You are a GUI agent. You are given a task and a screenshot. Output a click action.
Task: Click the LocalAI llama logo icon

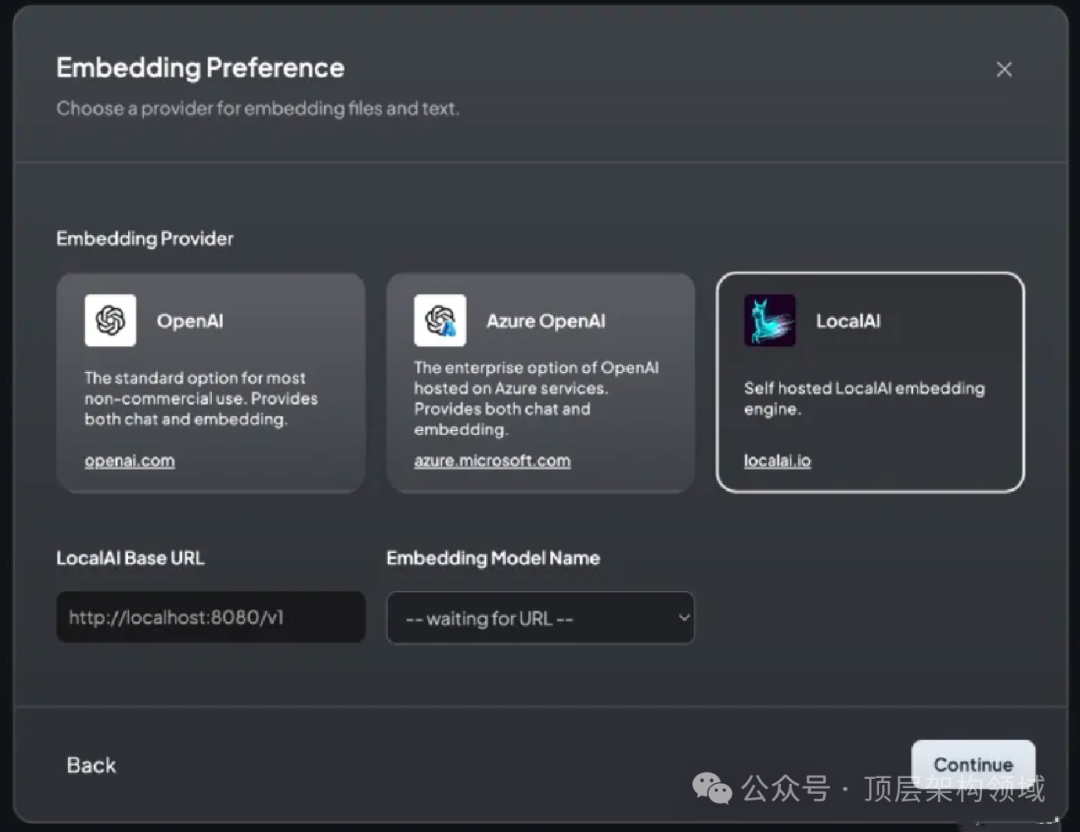[x=770, y=320]
